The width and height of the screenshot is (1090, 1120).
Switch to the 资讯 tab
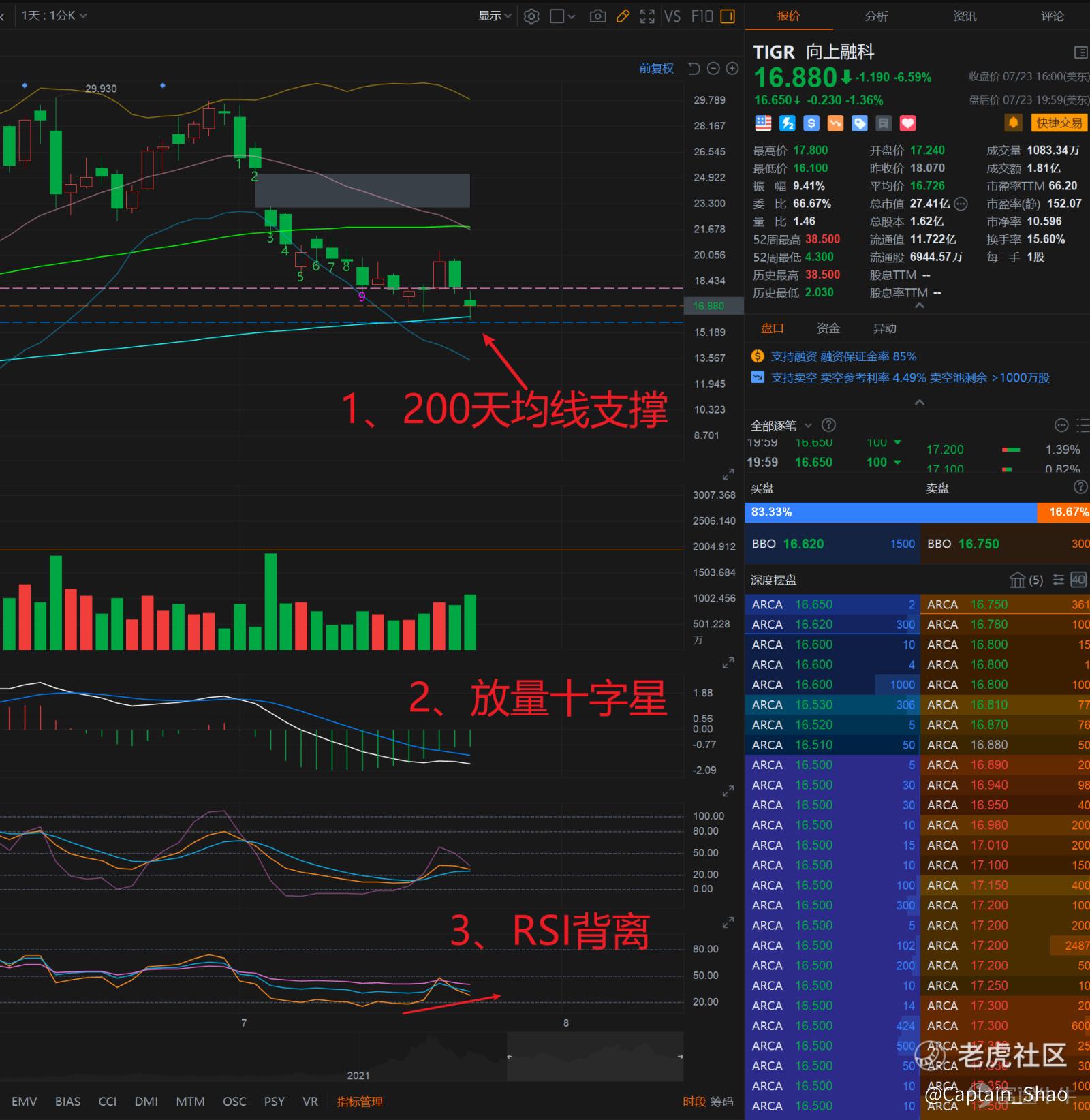pos(964,16)
